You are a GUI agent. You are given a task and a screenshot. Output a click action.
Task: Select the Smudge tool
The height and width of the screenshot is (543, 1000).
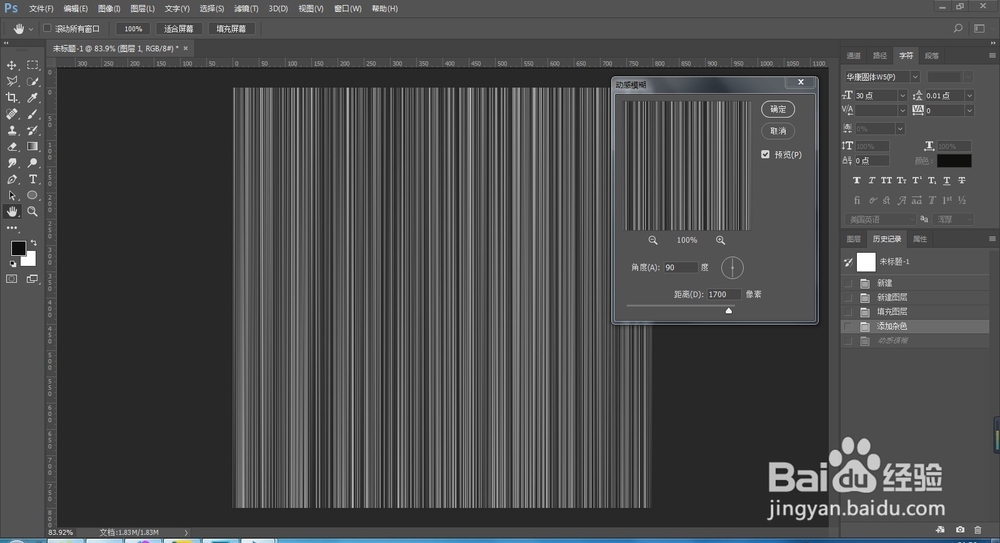pos(11,163)
